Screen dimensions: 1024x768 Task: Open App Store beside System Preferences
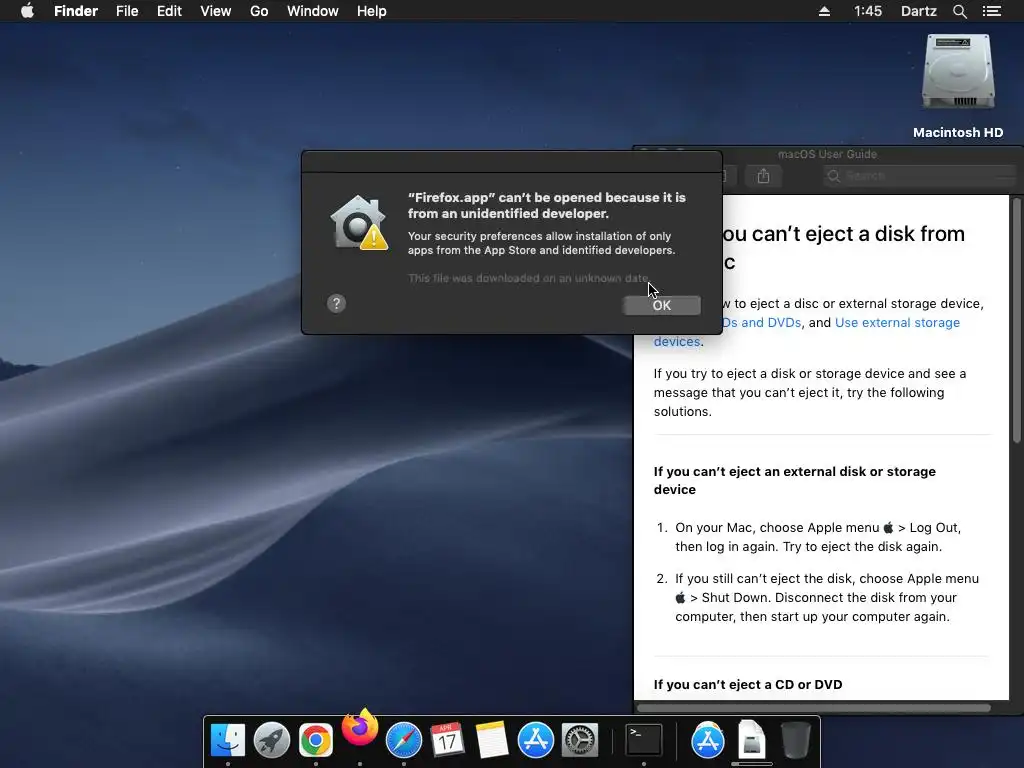pos(536,741)
